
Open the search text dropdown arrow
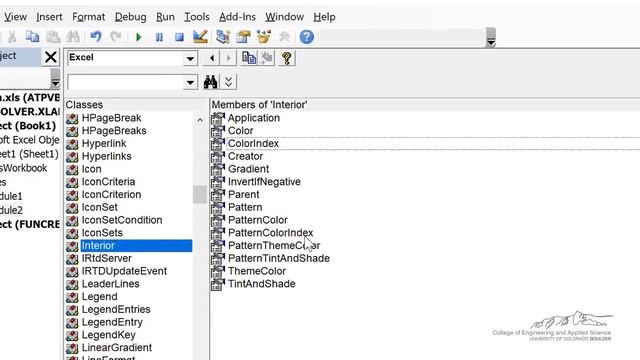pos(190,82)
